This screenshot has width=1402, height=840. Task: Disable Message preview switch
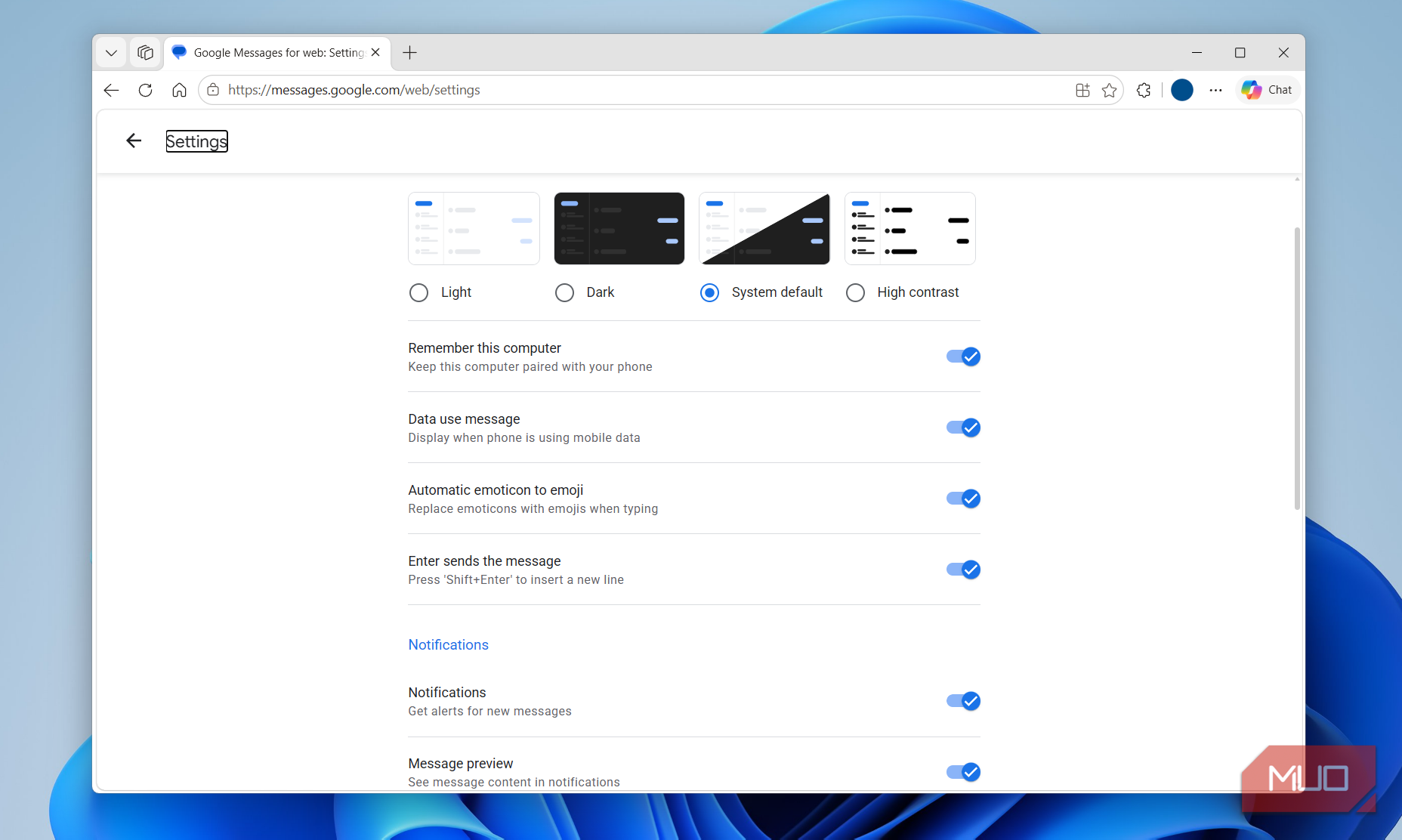point(963,772)
